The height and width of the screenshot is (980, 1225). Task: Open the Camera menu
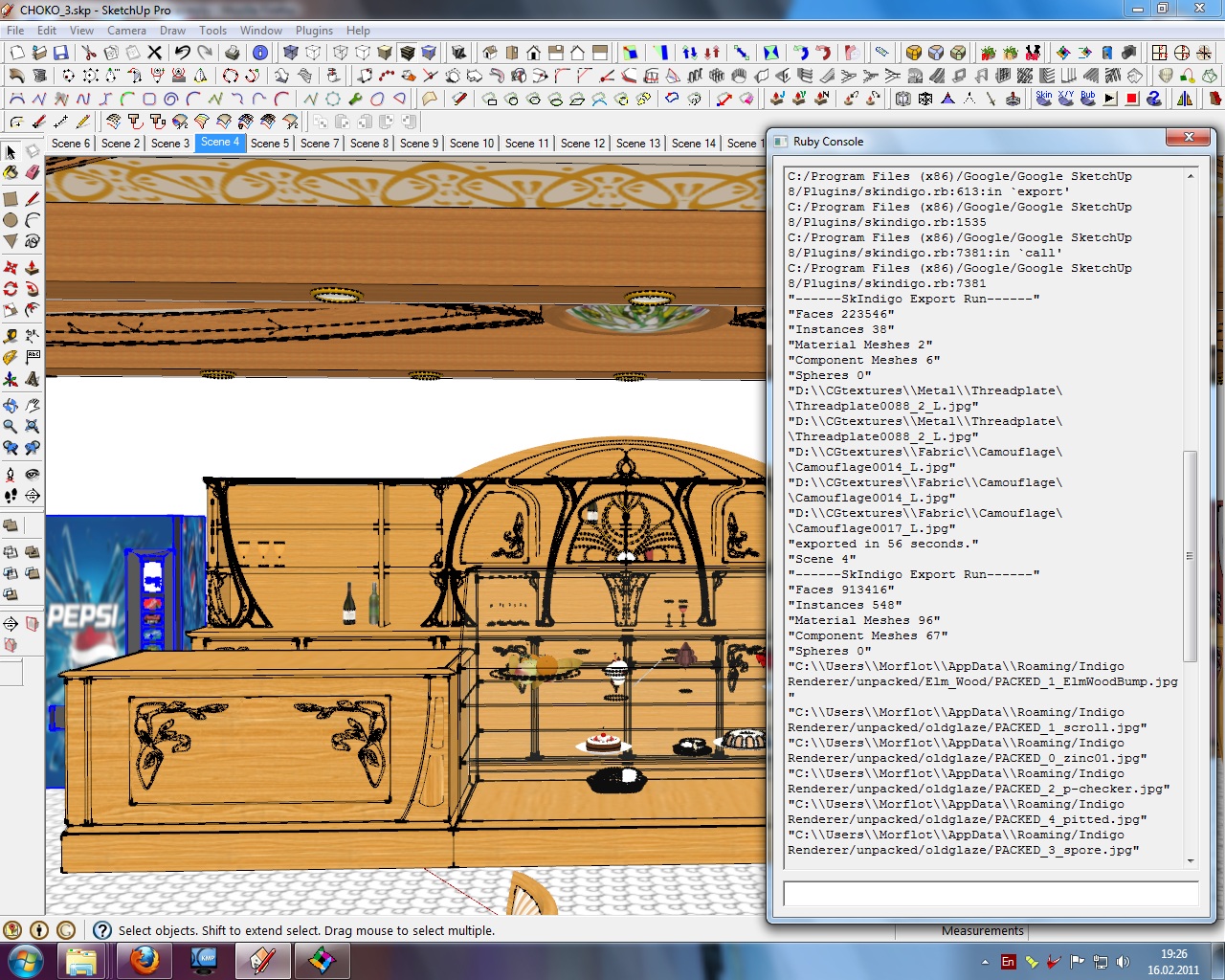(x=126, y=31)
